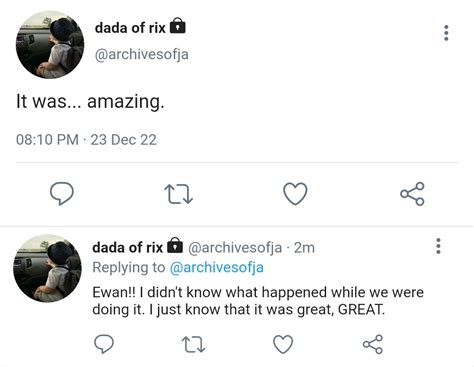The width and height of the screenshot is (474, 367).
Task: Select the "dada of rix" name in main tweet
Action: 130,28
